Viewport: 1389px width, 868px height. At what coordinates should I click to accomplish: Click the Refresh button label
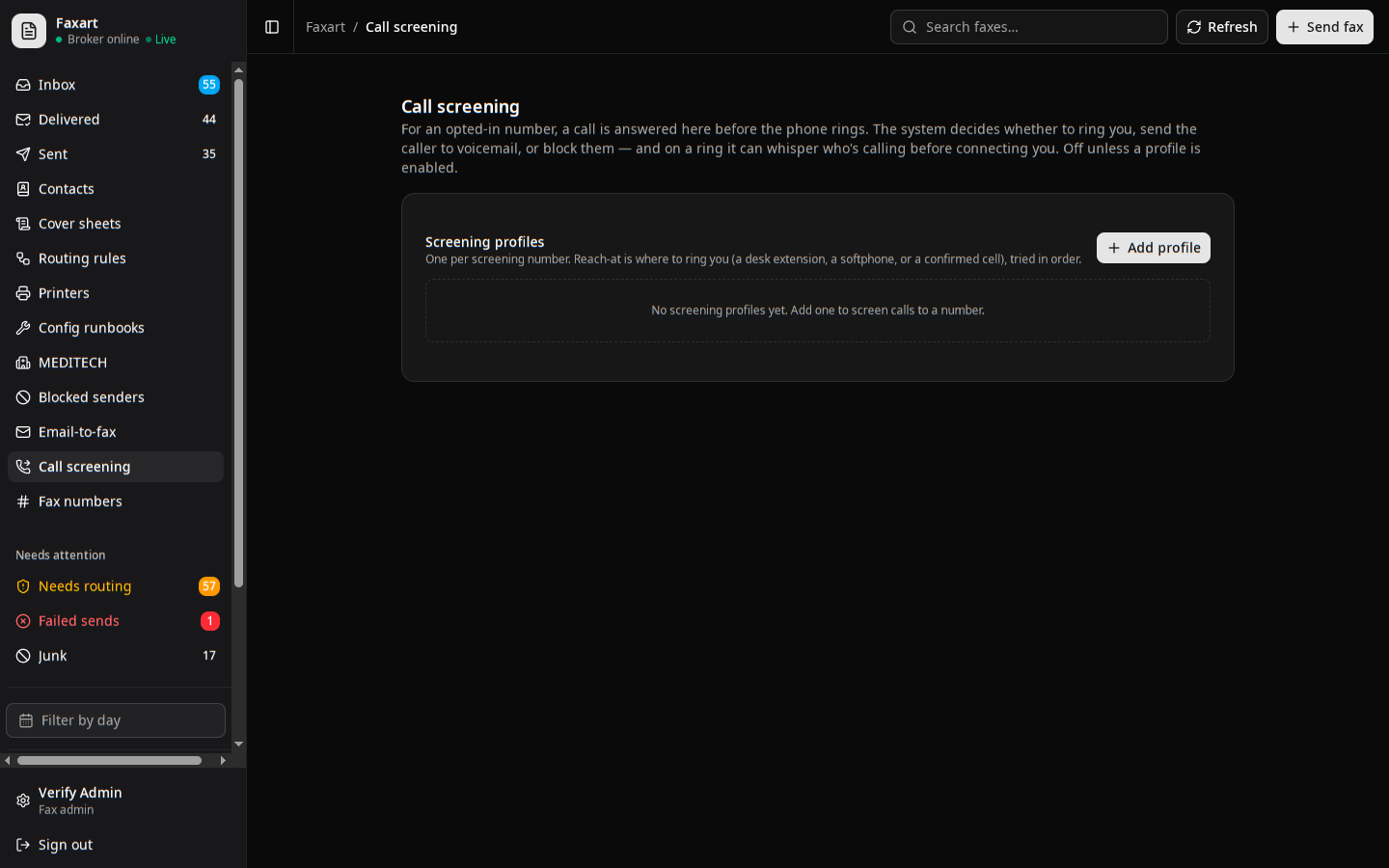1232,27
